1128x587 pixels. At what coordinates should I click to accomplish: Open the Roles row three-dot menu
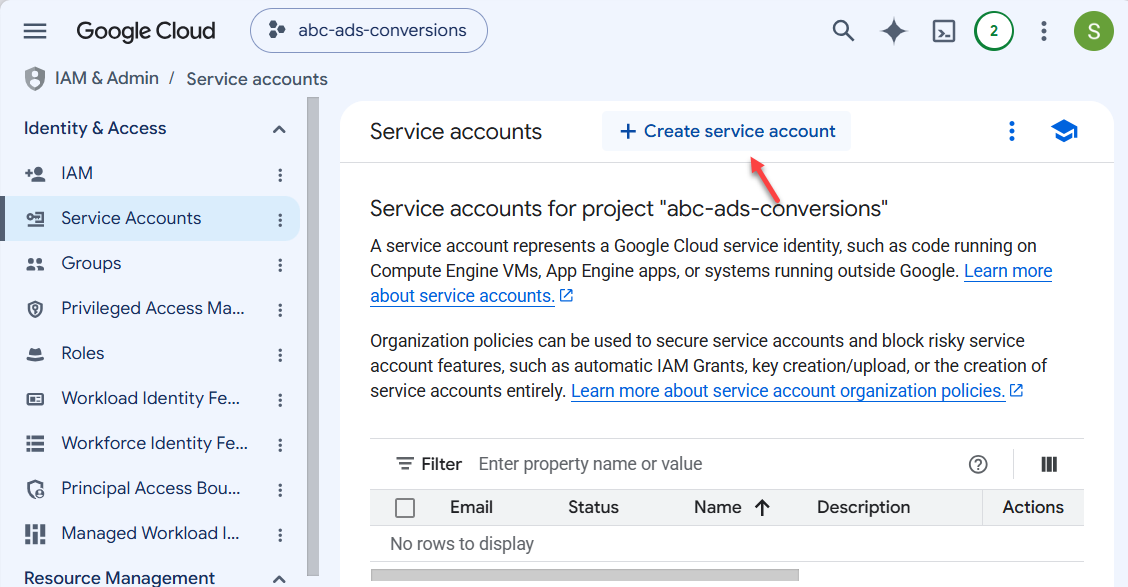click(x=280, y=355)
